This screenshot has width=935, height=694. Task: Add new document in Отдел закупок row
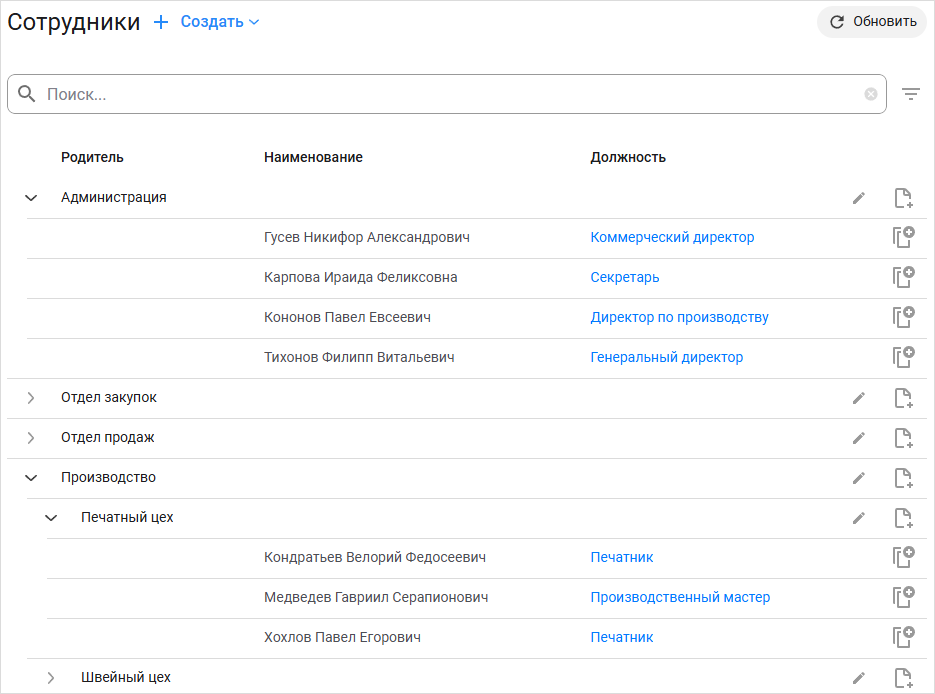[x=903, y=398]
